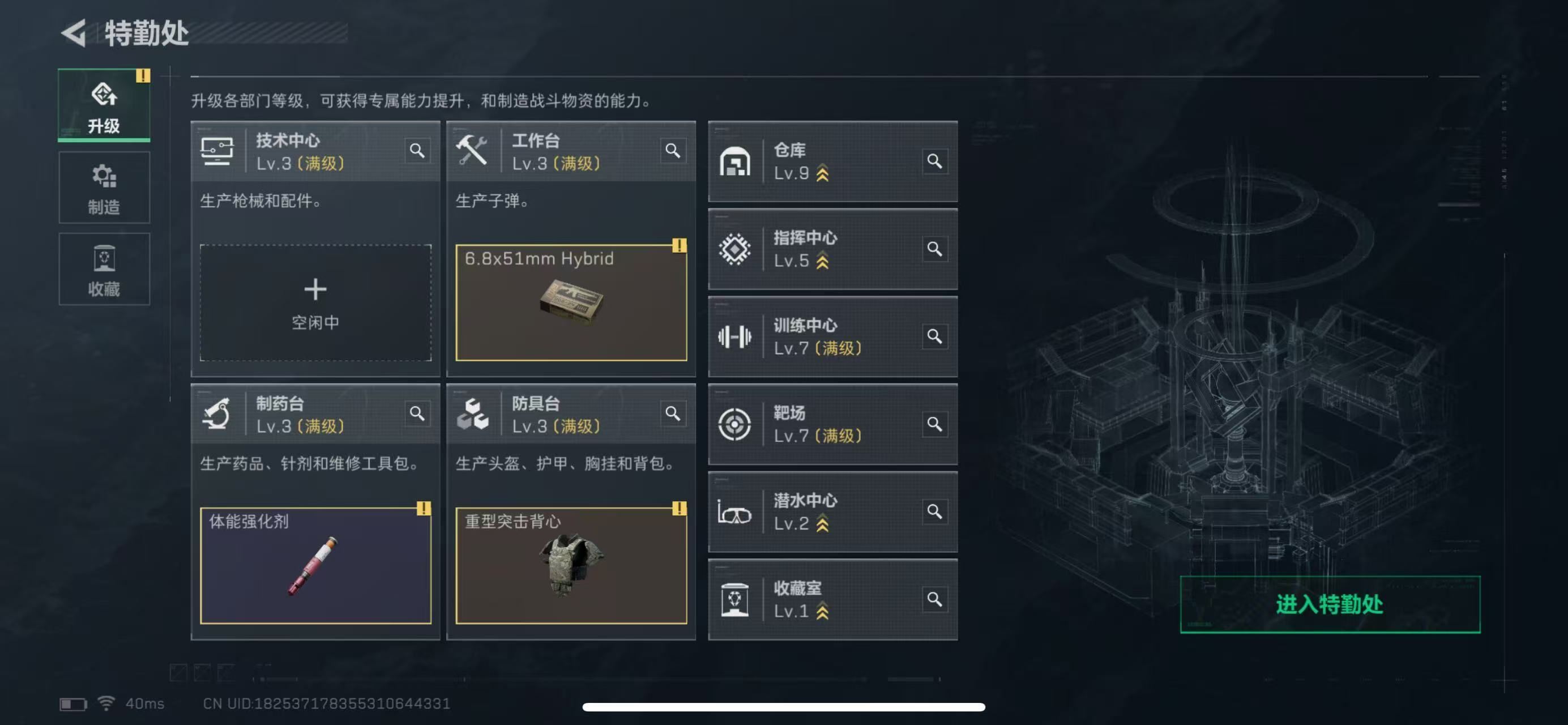Add production in the idle 空闲中 slot

pyautogui.click(x=315, y=302)
